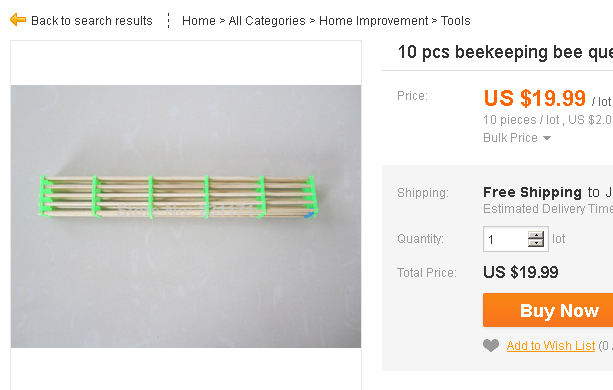
Task: Click the vertical dotted breadcrumb separator
Action: tap(168, 20)
